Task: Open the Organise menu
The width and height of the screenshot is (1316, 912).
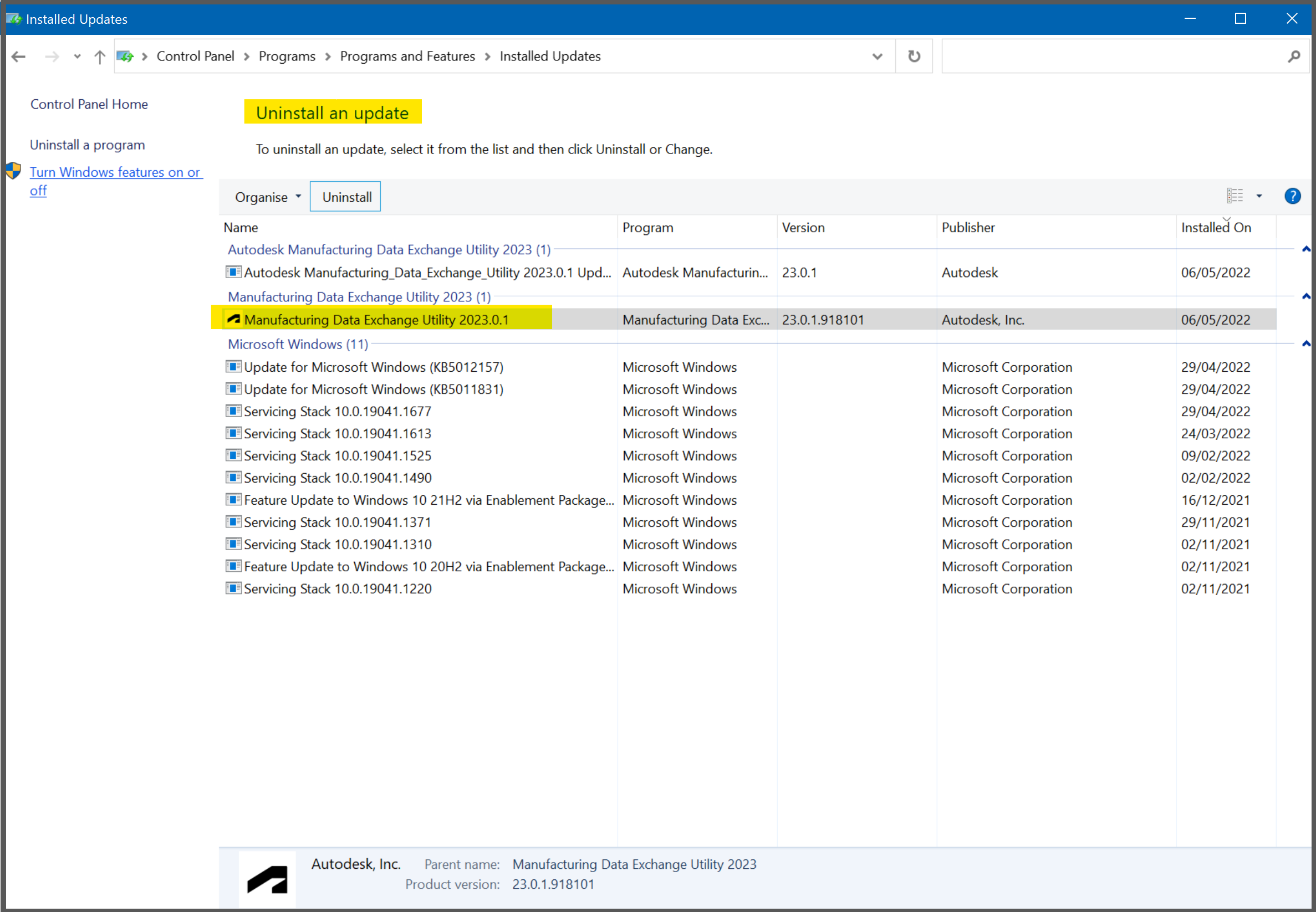Action: coord(268,197)
